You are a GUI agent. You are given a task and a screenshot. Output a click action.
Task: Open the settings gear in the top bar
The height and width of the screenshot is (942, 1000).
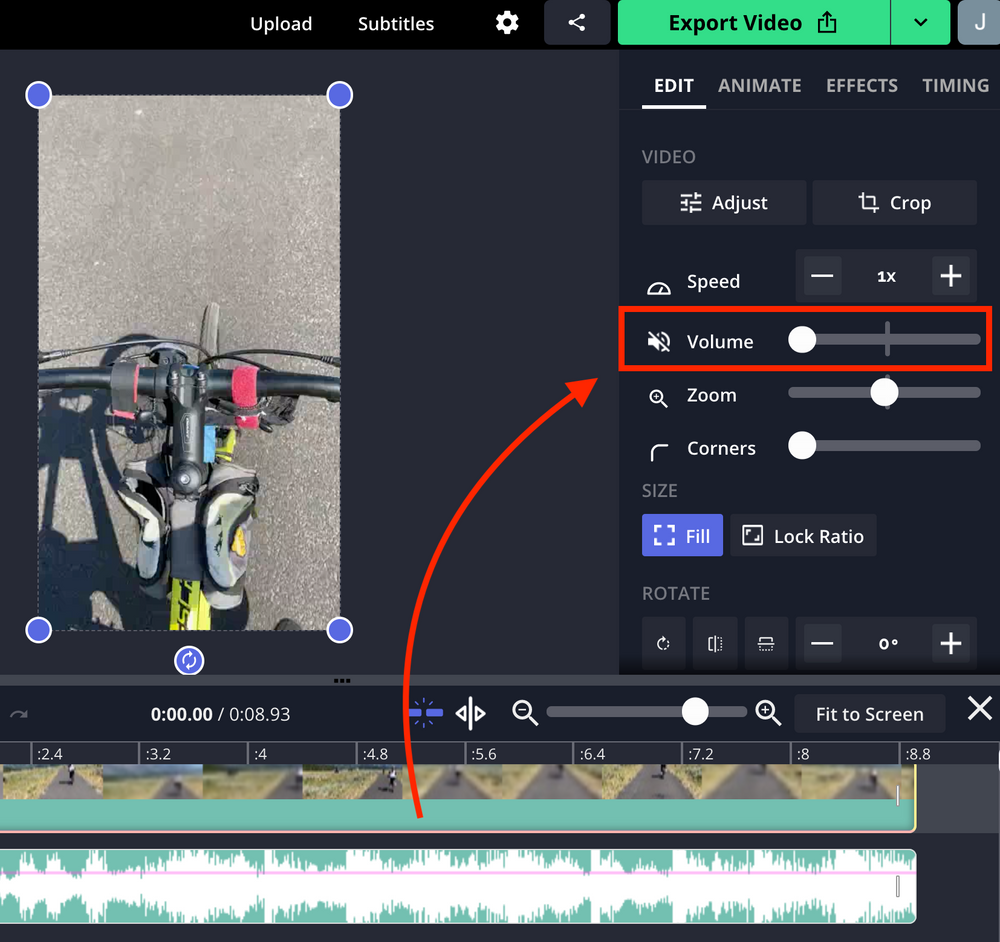pos(507,22)
